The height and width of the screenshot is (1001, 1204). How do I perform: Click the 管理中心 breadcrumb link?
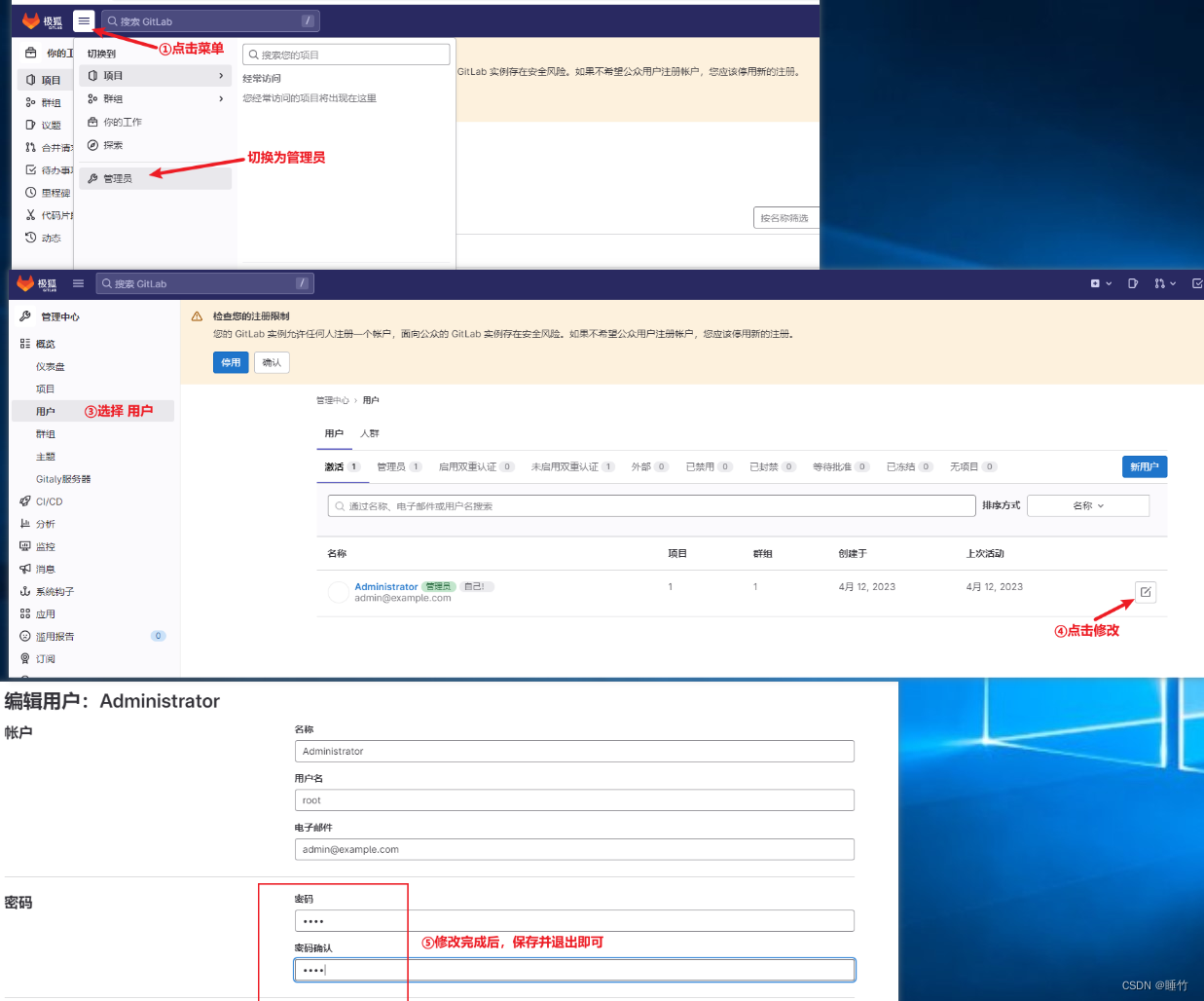click(332, 400)
